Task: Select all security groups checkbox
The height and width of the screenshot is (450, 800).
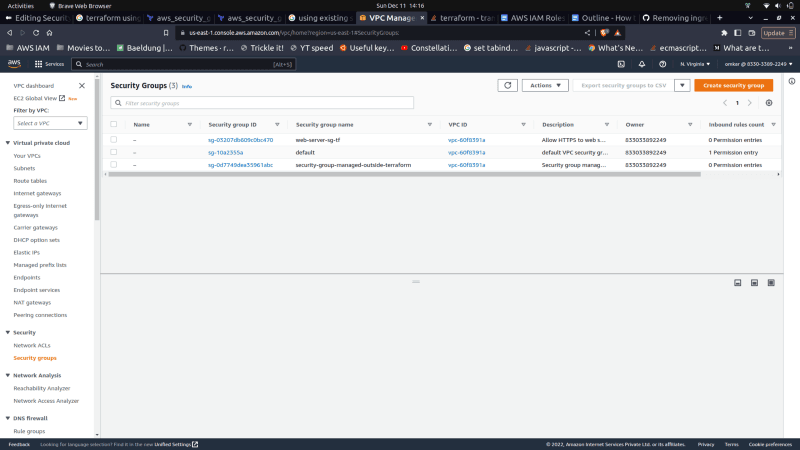Action: click(114, 124)
